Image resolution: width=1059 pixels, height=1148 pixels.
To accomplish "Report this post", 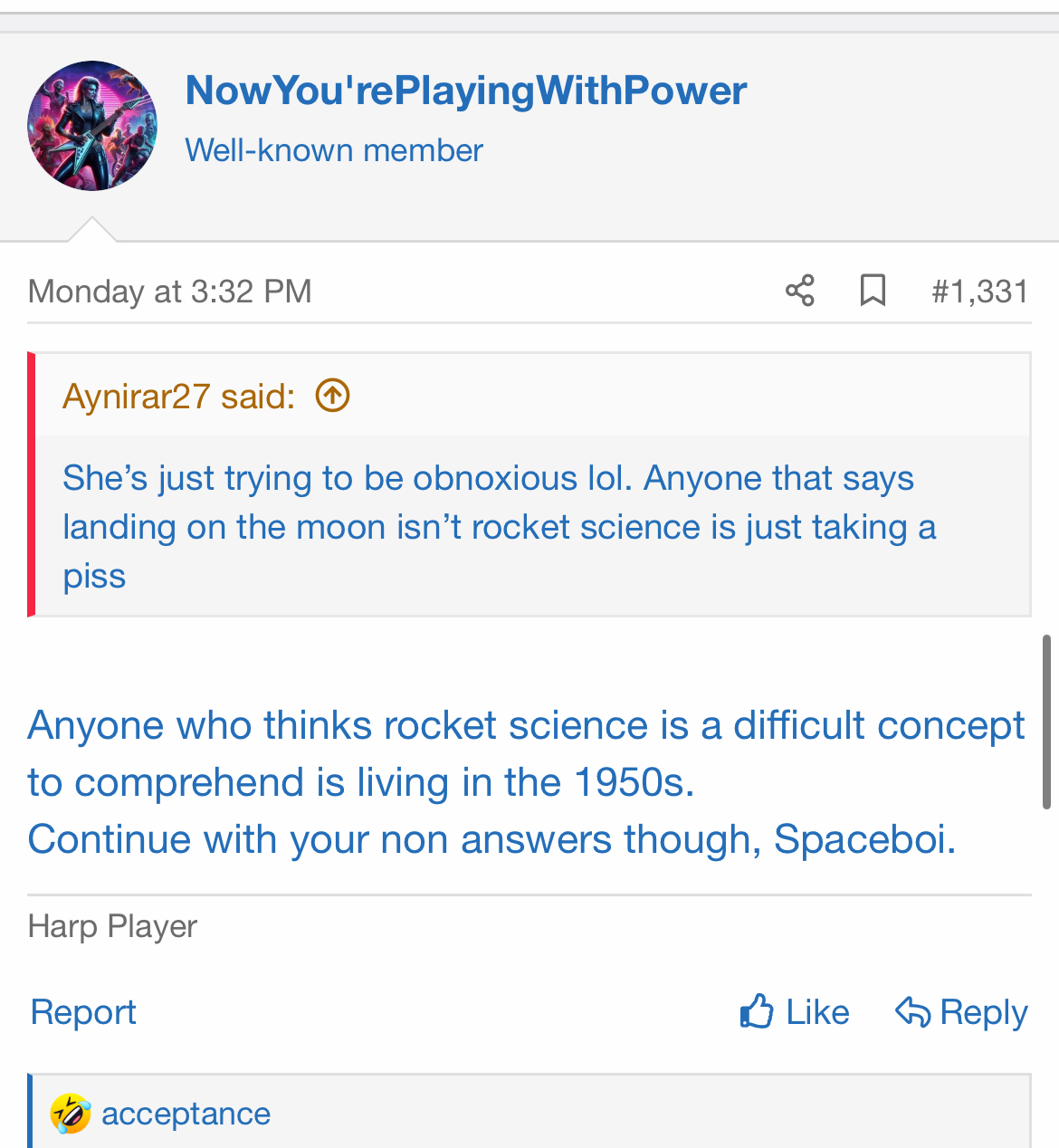I will [83, 1012].
